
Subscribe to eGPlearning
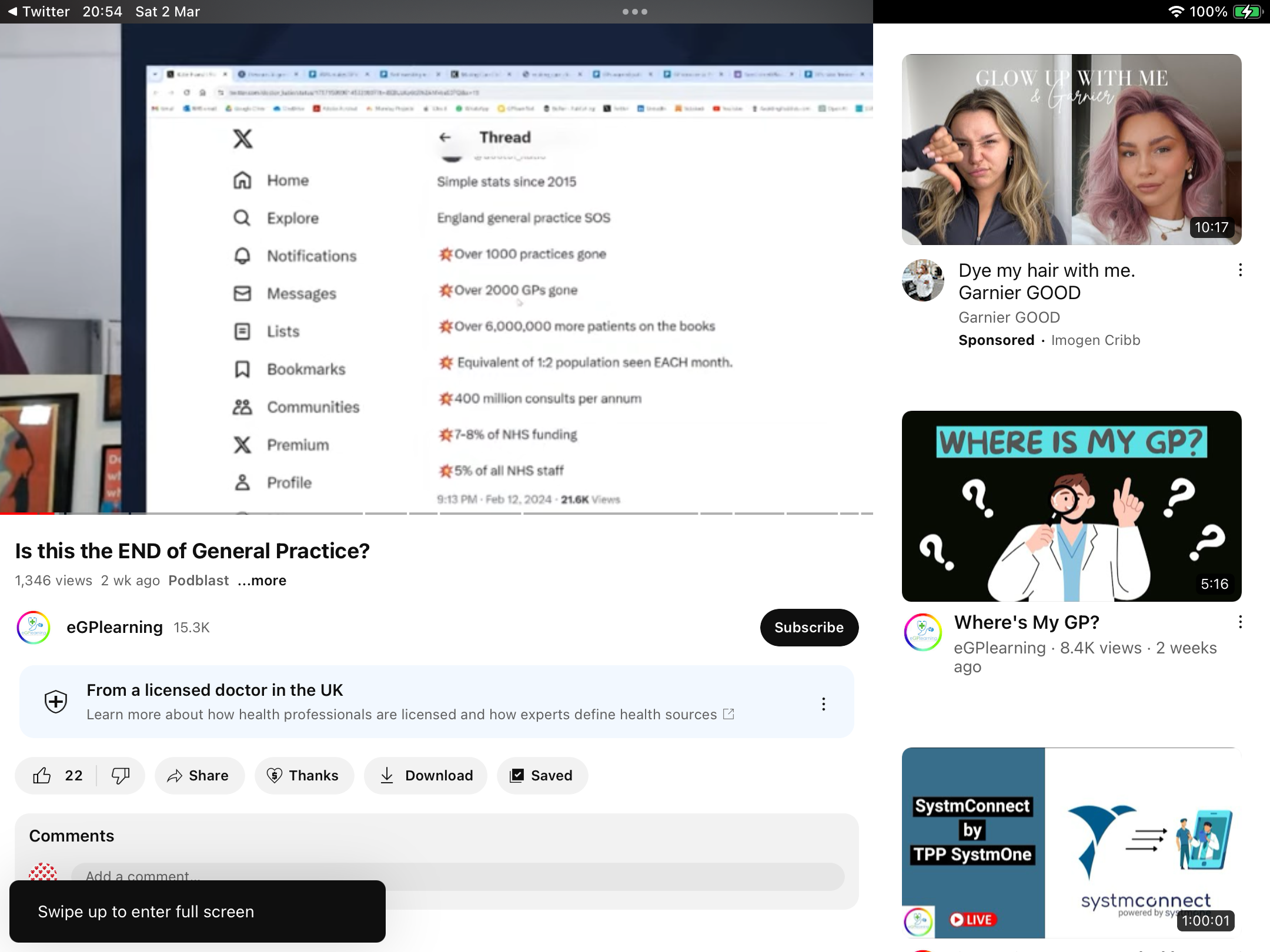(809, 628)
